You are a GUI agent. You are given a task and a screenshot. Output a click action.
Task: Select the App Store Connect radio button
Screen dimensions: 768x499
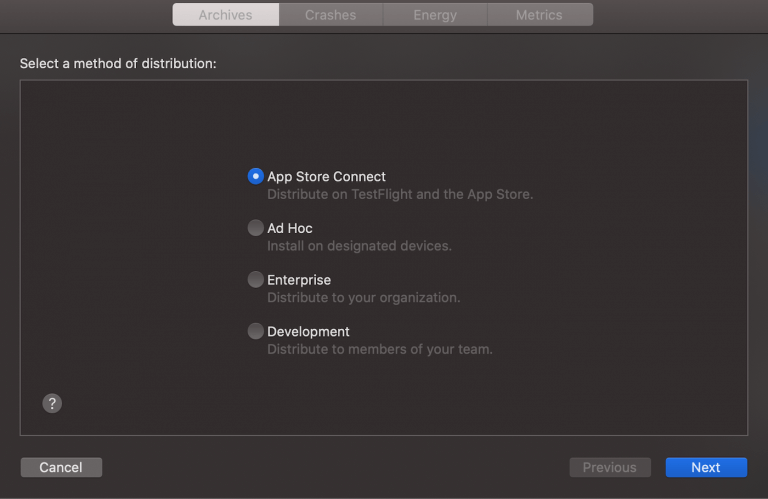pos(256,176)
